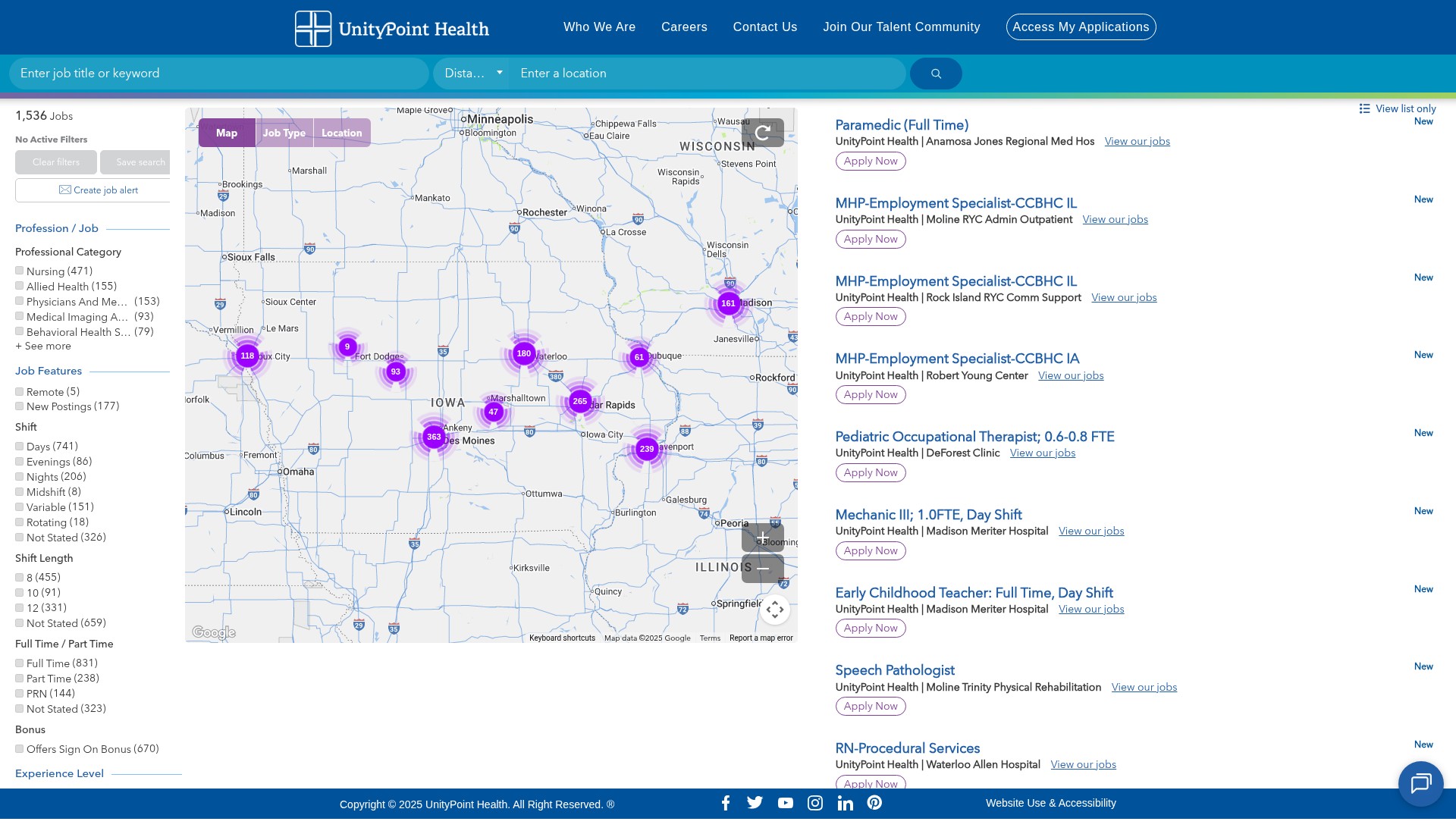1456x834 pixels.
Task: Reset the map with the refresh icon
Action: (x=763, y=133)
